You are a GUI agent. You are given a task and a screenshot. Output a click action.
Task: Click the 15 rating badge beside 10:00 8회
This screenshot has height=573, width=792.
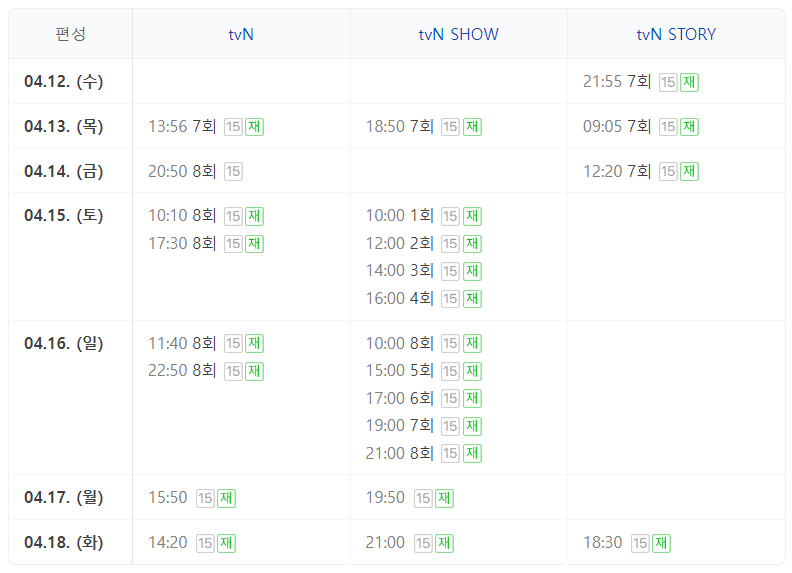pyautogui.click(x=451, y=344)
